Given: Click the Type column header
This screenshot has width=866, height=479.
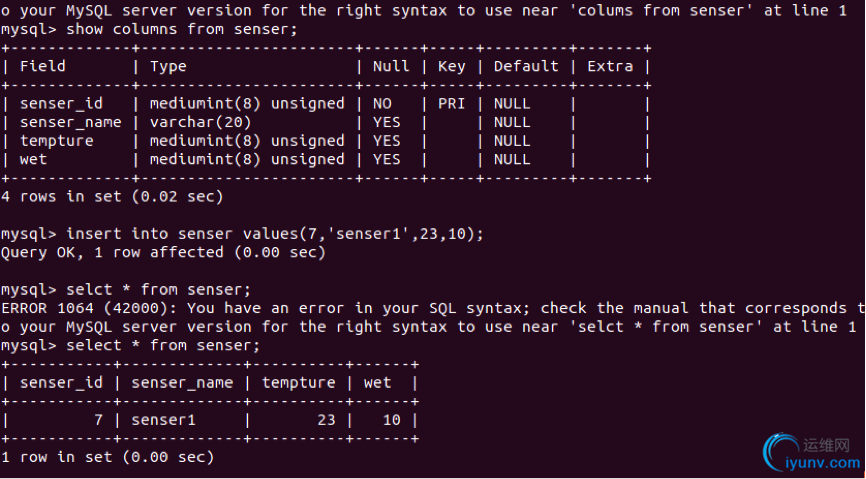Looking at the screenshot, I should 168,66.
